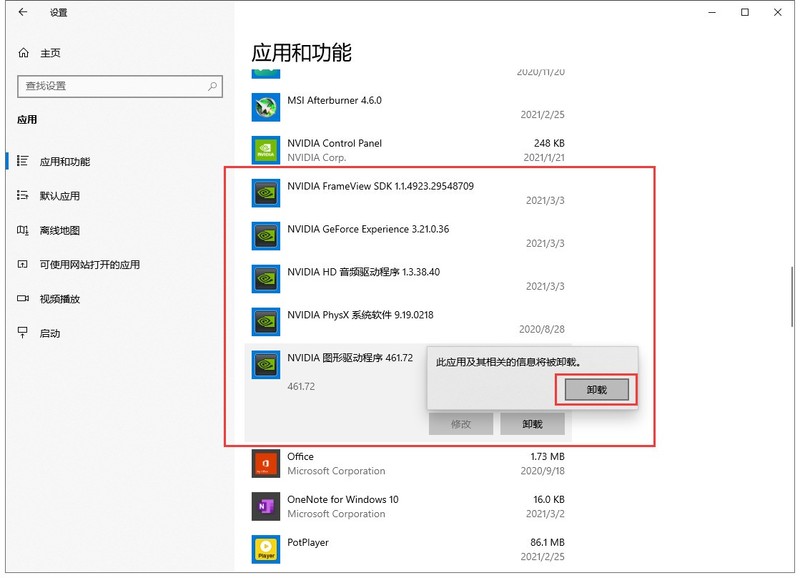The height and width of the screenshot is (578, 800).
Task: Select the NVIDIA HD 音频驱动程序 icon
Action: 266,277
